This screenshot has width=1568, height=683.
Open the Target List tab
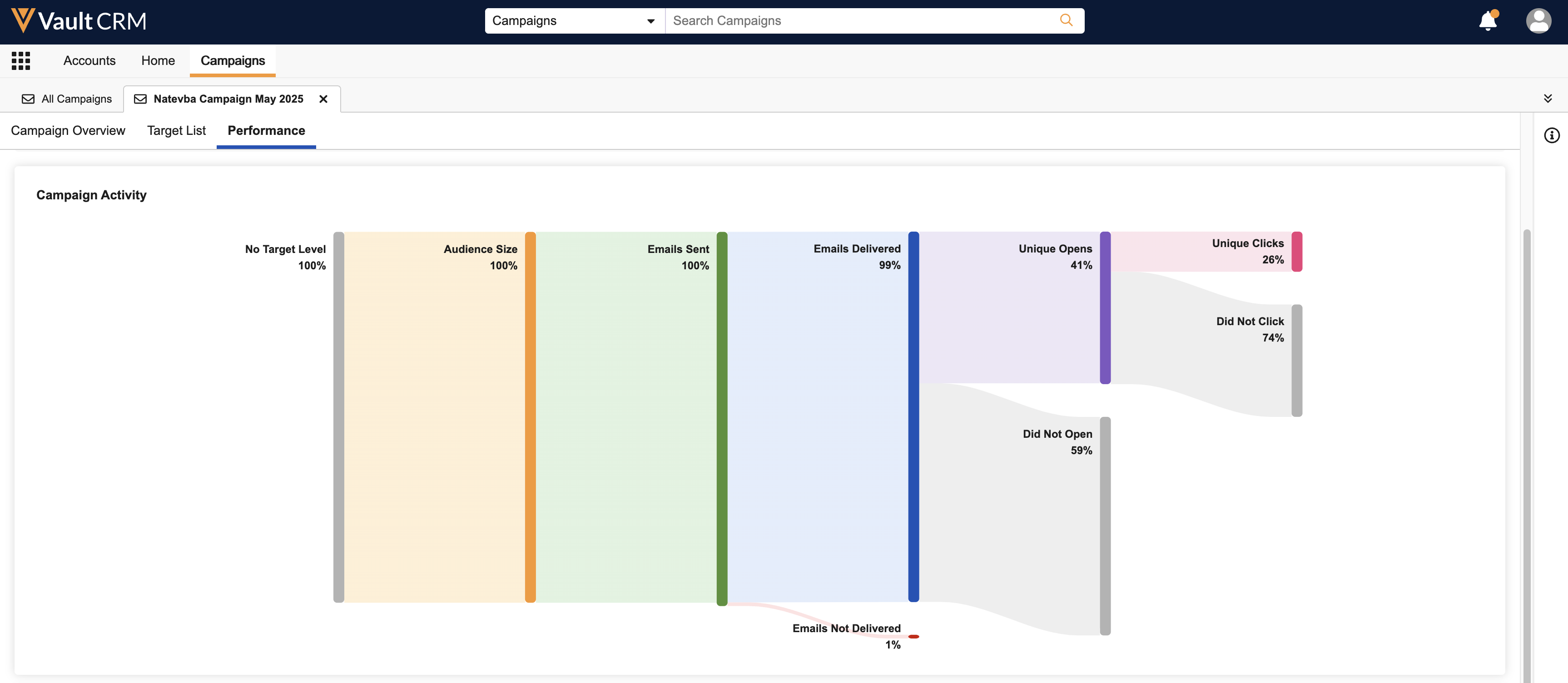(177, 131)
